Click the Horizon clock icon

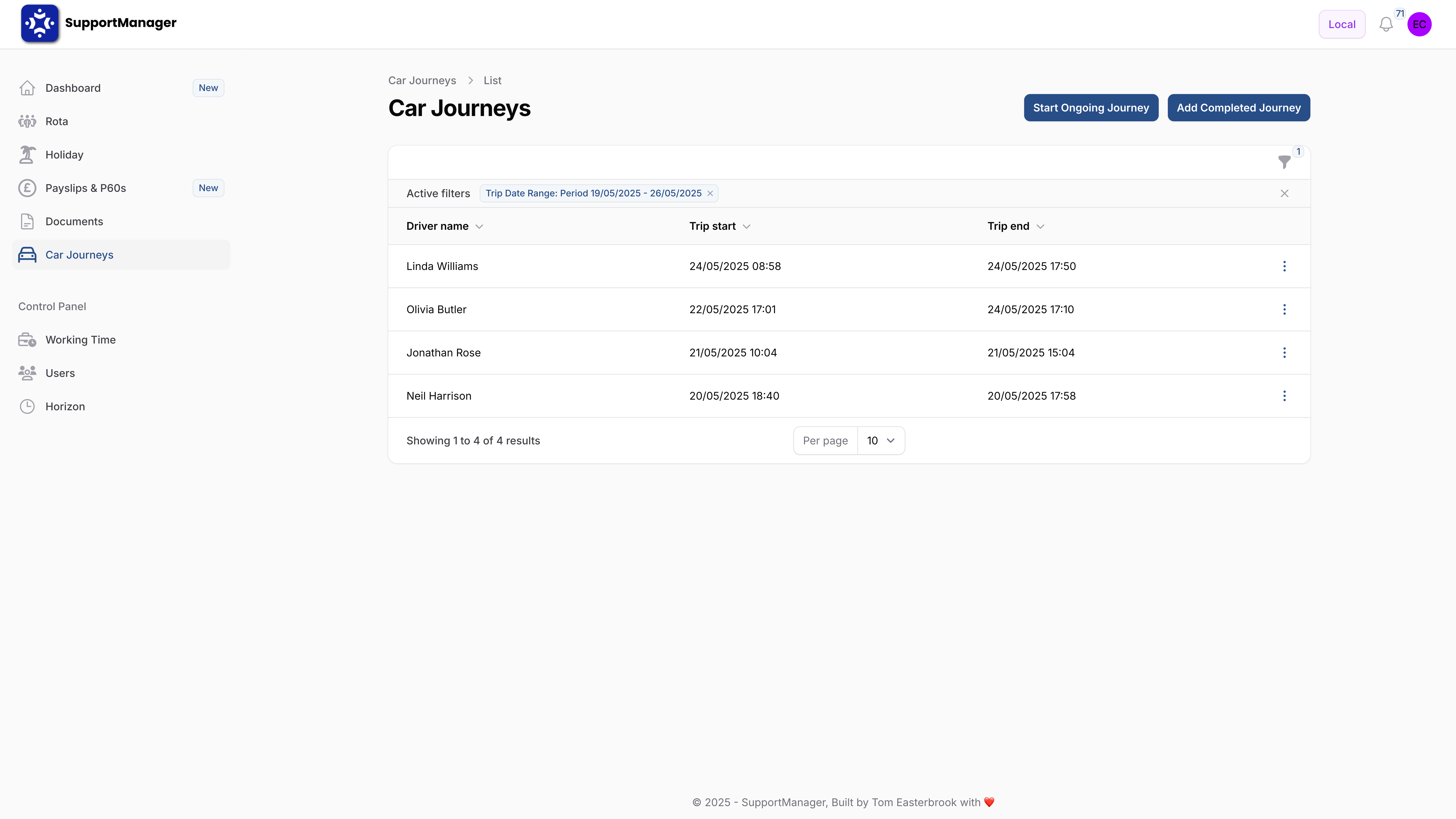(27, 406)
